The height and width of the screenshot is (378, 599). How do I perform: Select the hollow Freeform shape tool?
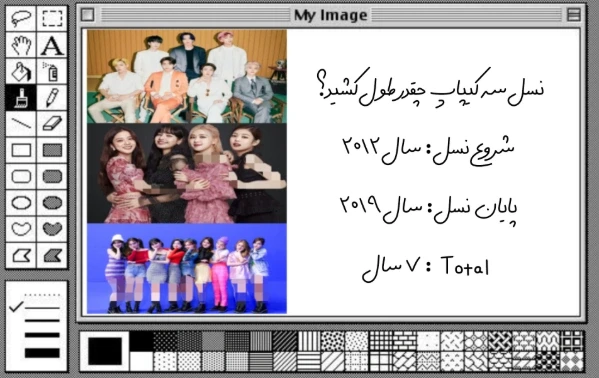[x=21, y=229]
